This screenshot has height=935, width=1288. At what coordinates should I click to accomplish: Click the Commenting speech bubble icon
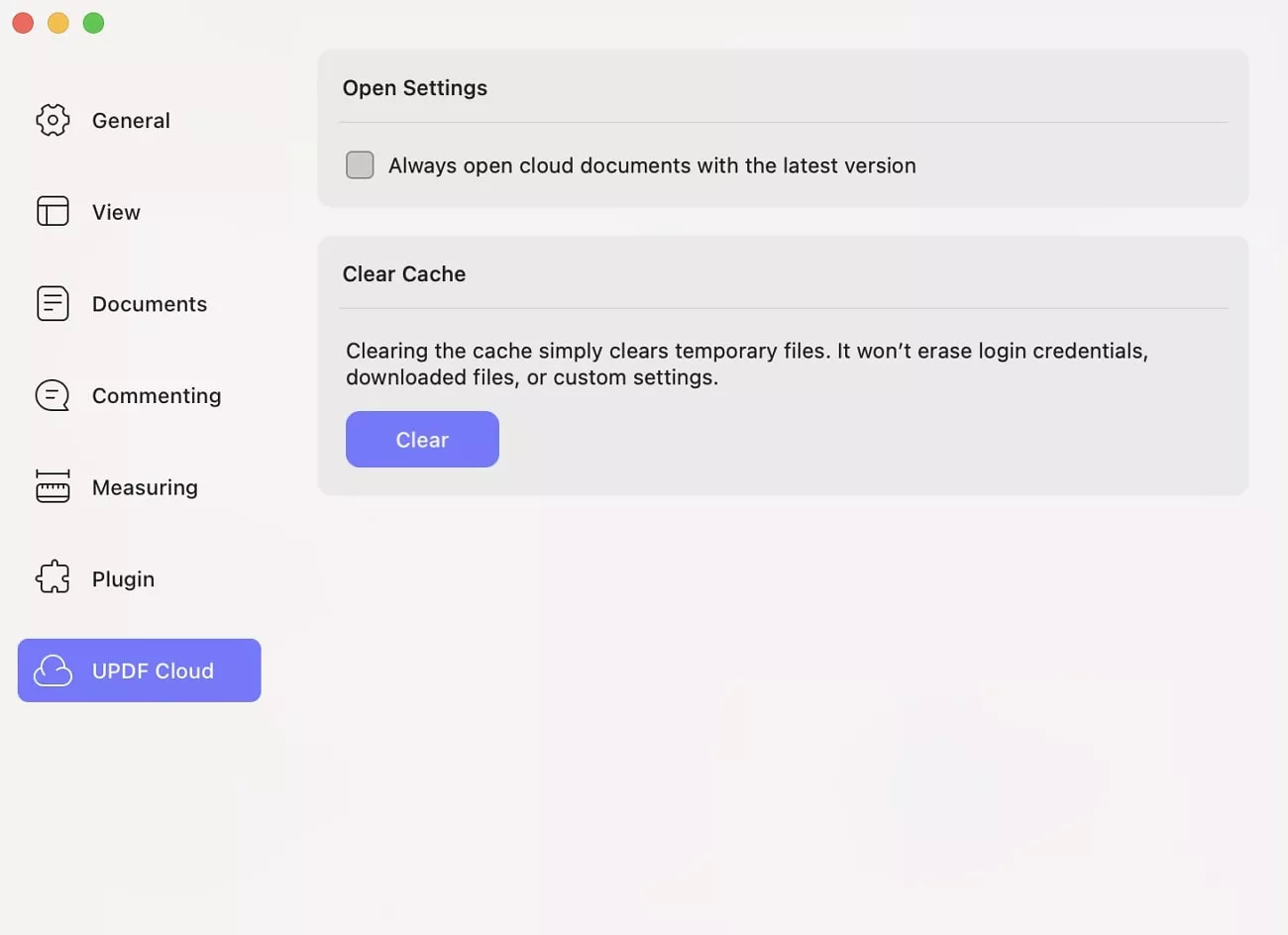pos(53,395)
